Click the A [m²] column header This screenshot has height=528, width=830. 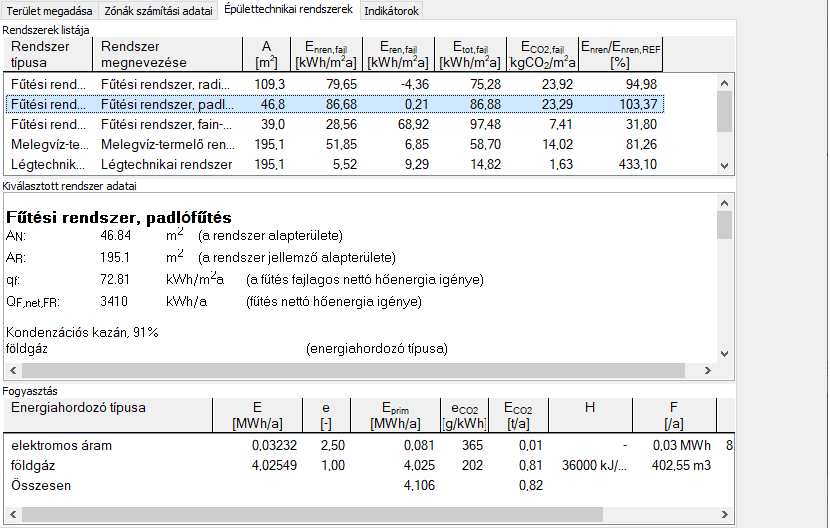coord(266,54)
